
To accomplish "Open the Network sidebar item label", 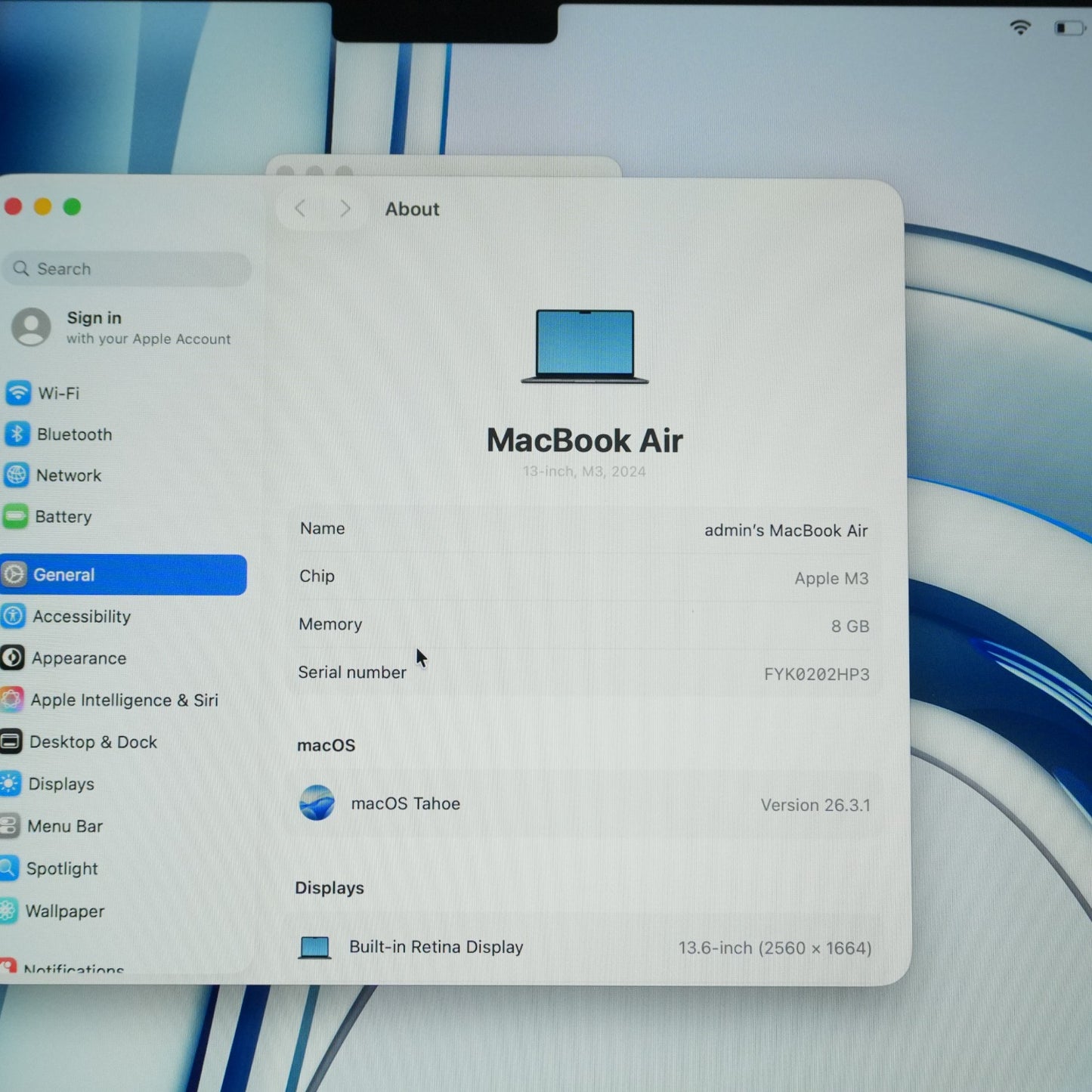I will (x=69, y=475).
